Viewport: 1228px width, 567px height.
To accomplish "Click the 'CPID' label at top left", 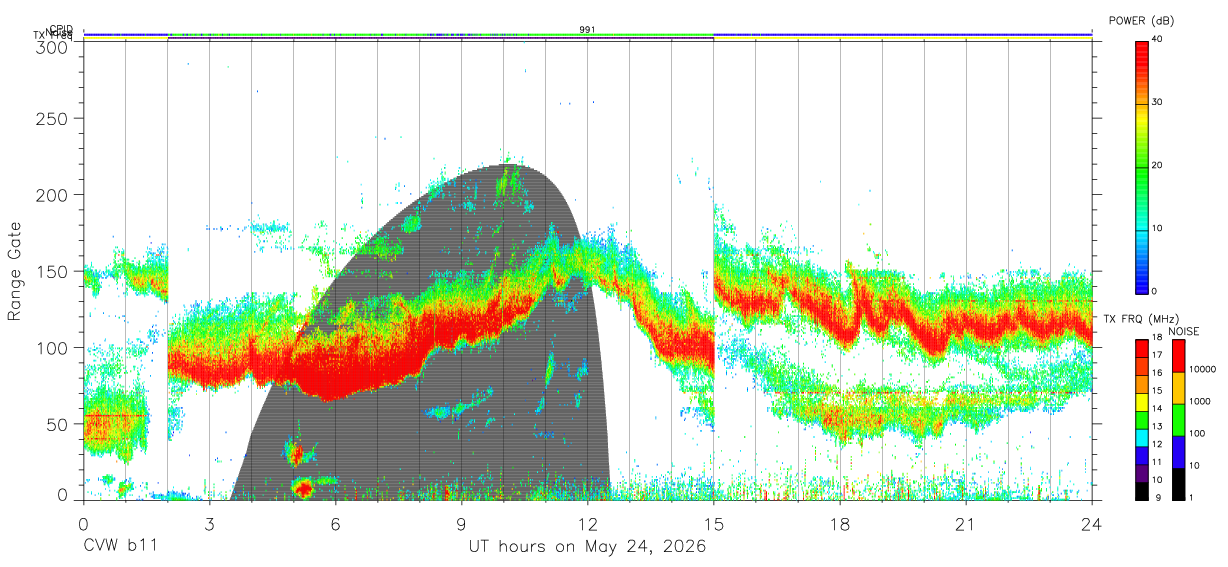I will click(60, 29).
